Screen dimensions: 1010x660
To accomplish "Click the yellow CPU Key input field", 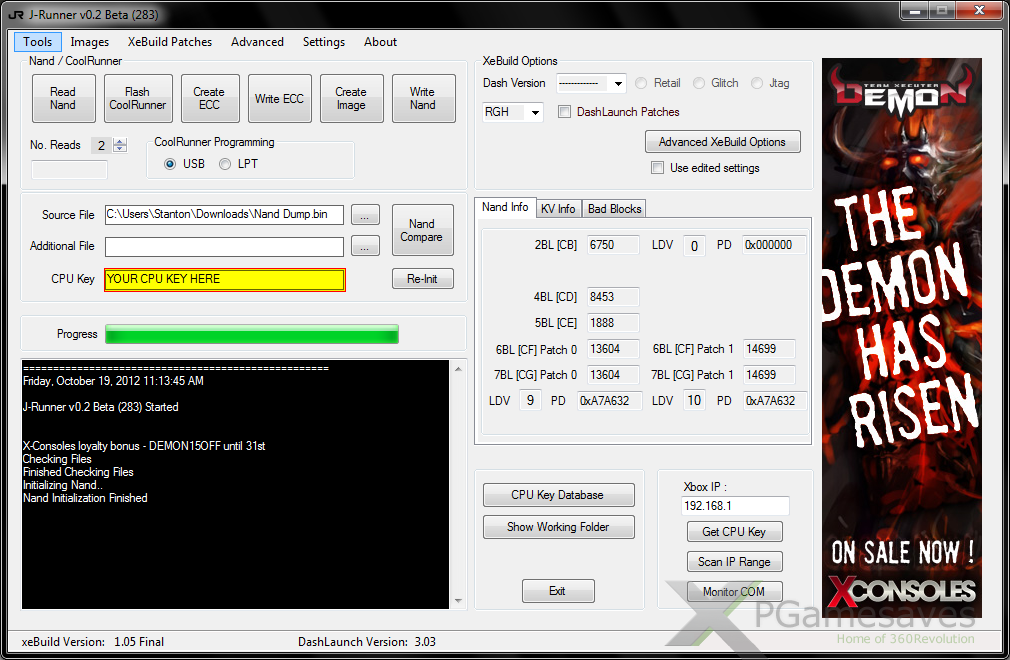I will (224, 279).
